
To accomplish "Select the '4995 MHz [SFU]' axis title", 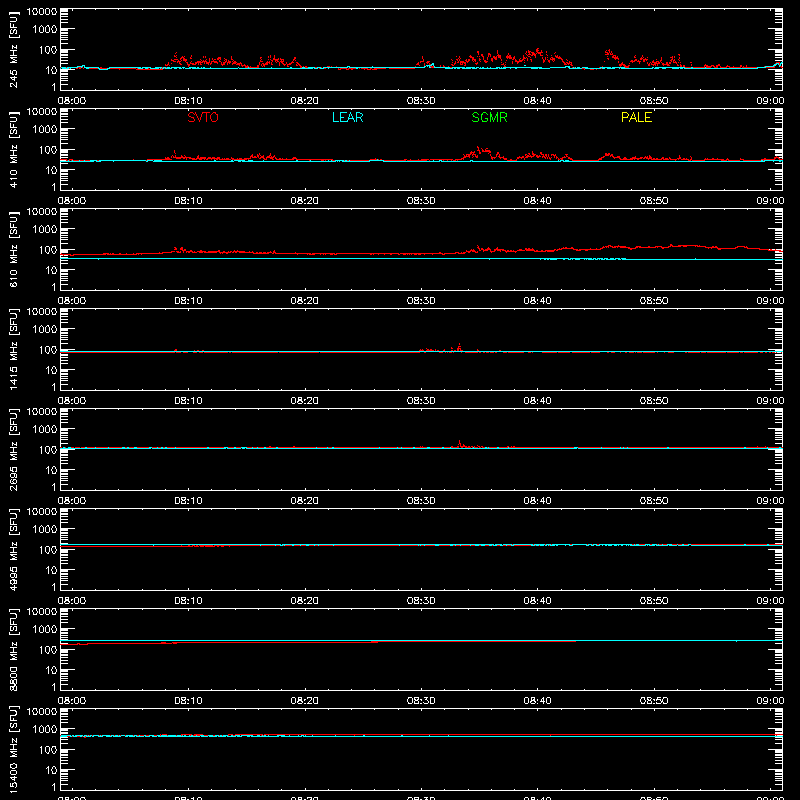I will tap(13, 549).
